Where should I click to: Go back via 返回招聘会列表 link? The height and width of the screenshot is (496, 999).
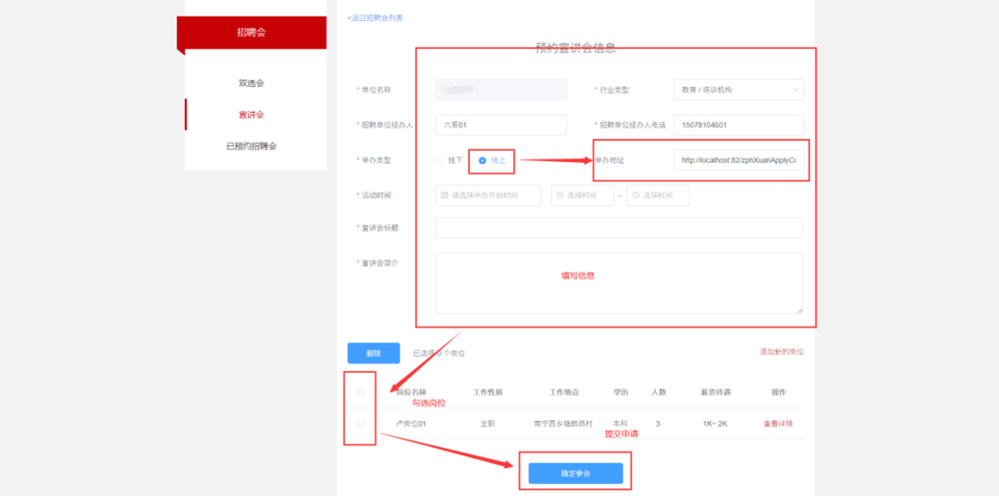[x=375, y=18]
